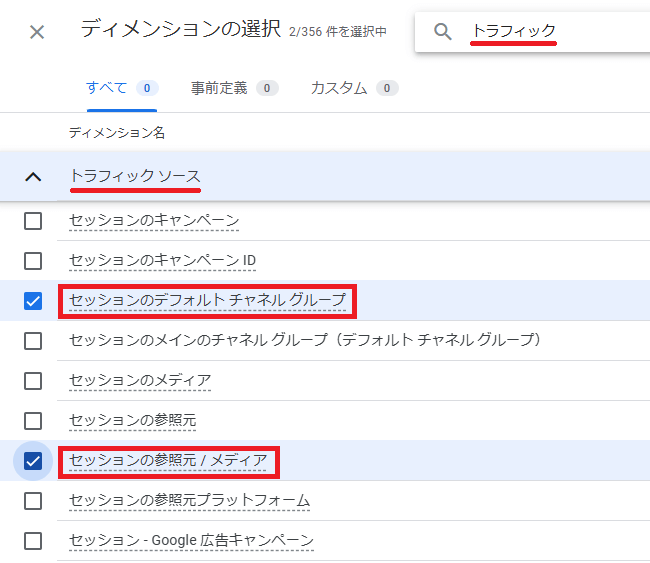Screen dimensions: 650x563
Task: Uncheck セッションのデフォルト チャネル グループ checkbox
Action: click(33, 300)
